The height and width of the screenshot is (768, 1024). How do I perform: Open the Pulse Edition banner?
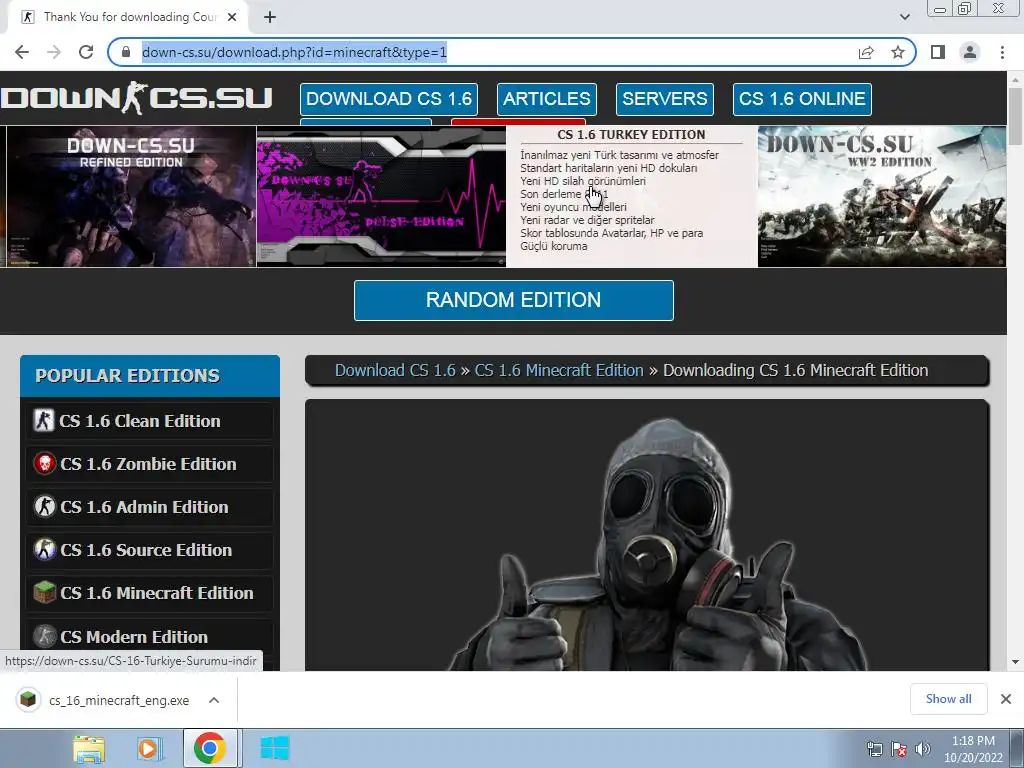(x=381, y=196)
